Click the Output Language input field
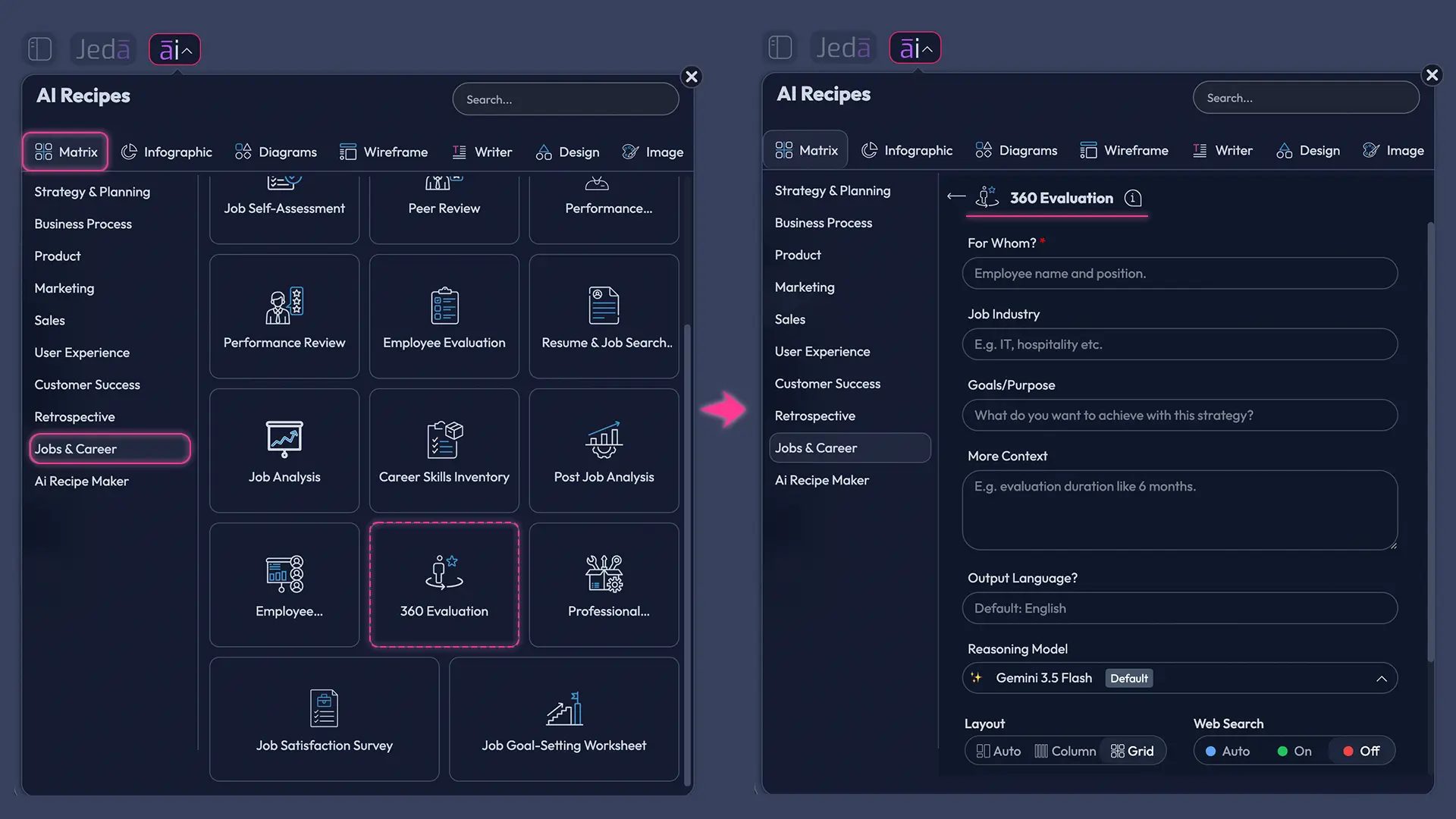 pyautogui.click(x=1180, y=608)
